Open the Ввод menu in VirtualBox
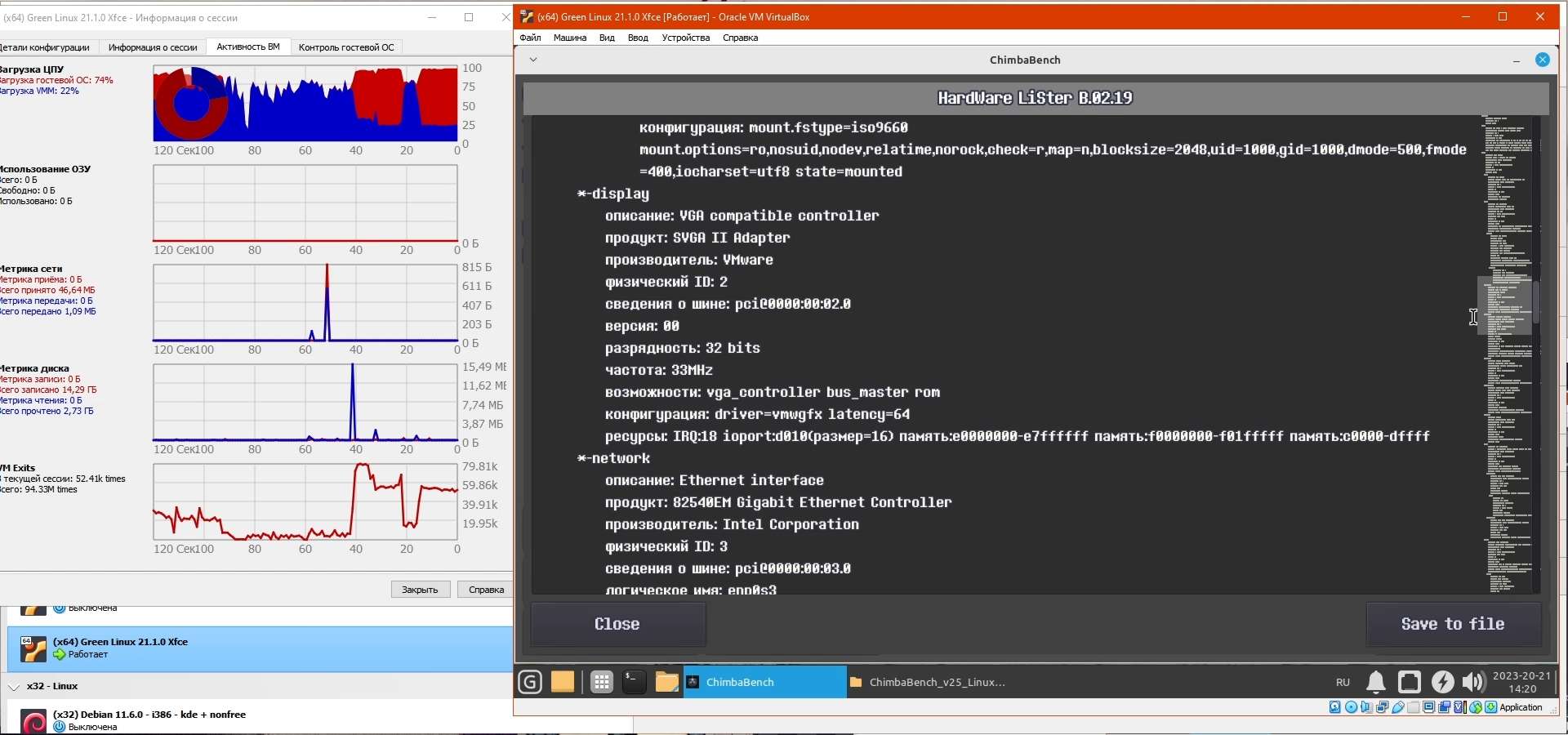The height and width of the screenshot is (735, 1568). 638,38
